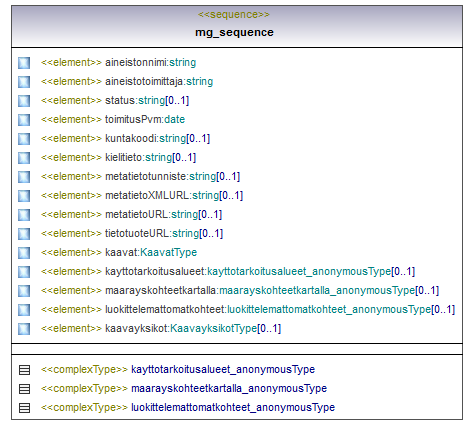Click the complexType icon beside kayttotarkoitusalueet_anonymousType
This screenshot has width=473, height=424.
click(24, 370)
